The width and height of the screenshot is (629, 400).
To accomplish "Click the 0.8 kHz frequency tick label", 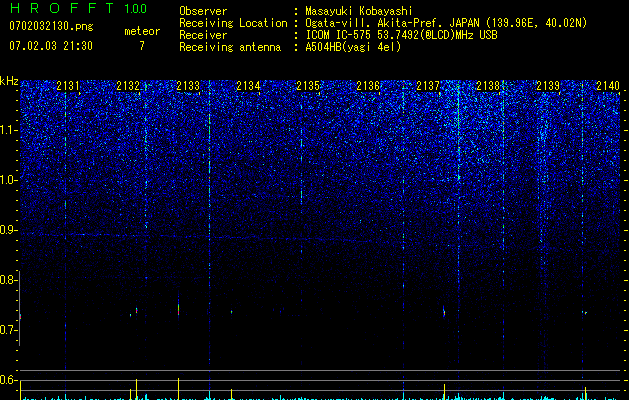I will [x=7, y=280].
